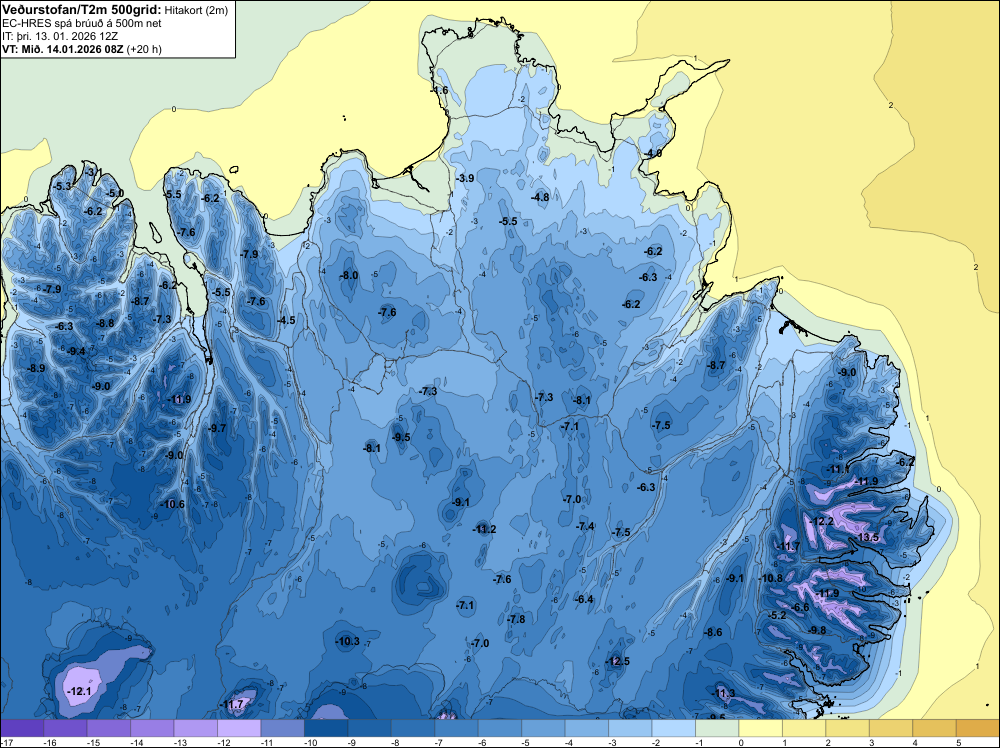Pick the legend swatch between -17 and -16
Image resolution: width=1000 pixels, height=748 pixels.
tap(22, 728)
